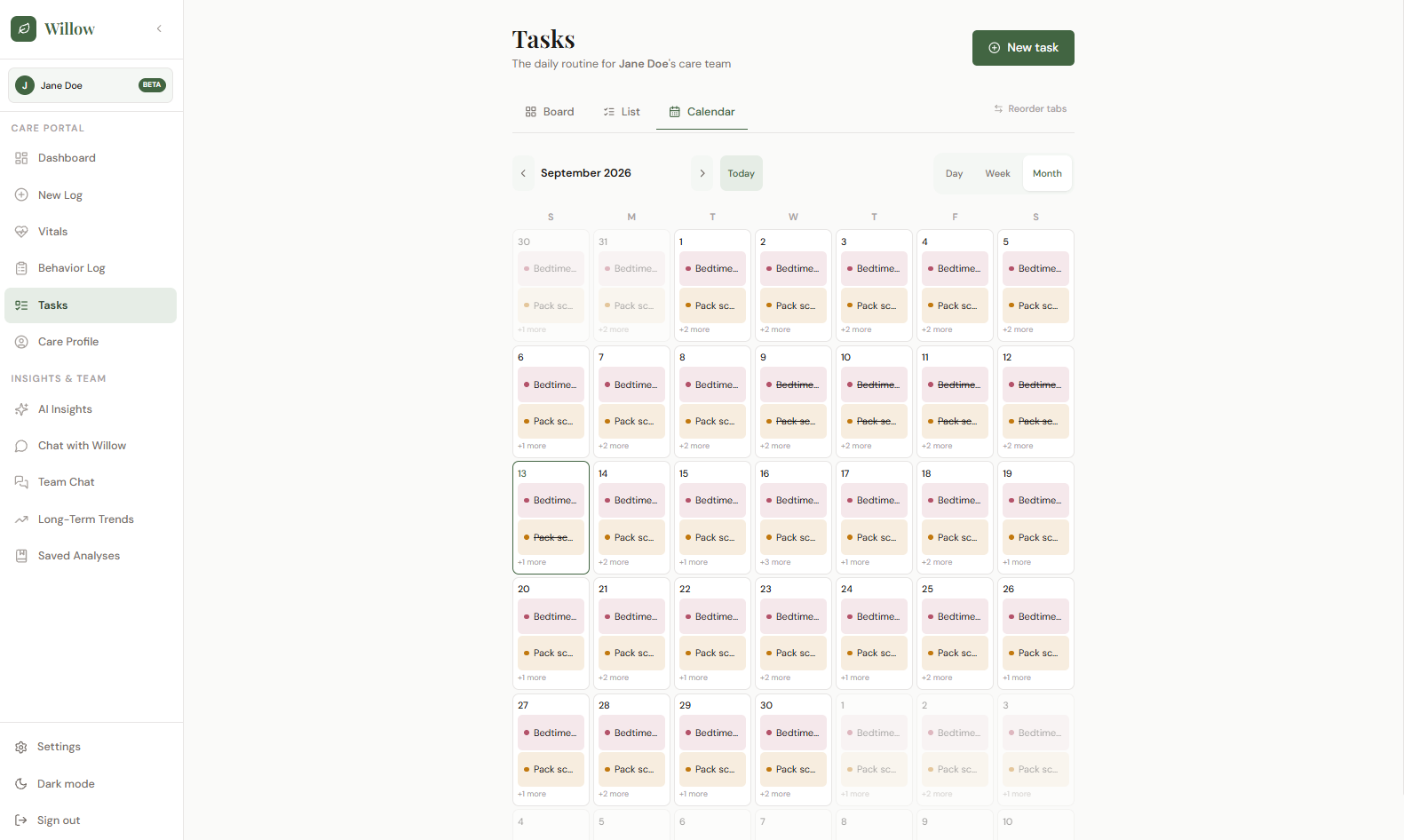Open the Care Profile person icon

[x=21, y=342]
